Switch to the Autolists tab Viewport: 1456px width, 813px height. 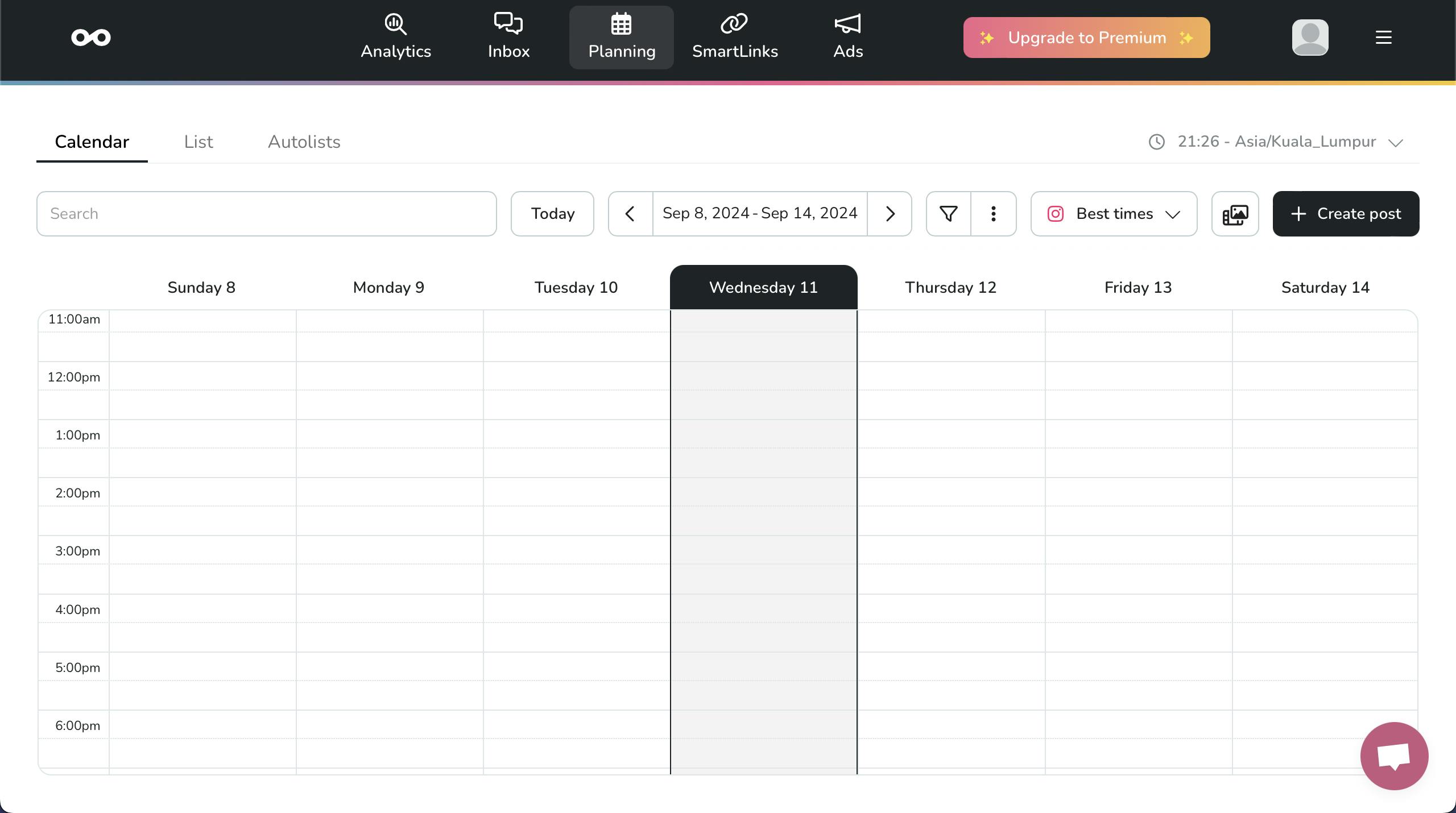pyautogui.click(x=304, y=142)
